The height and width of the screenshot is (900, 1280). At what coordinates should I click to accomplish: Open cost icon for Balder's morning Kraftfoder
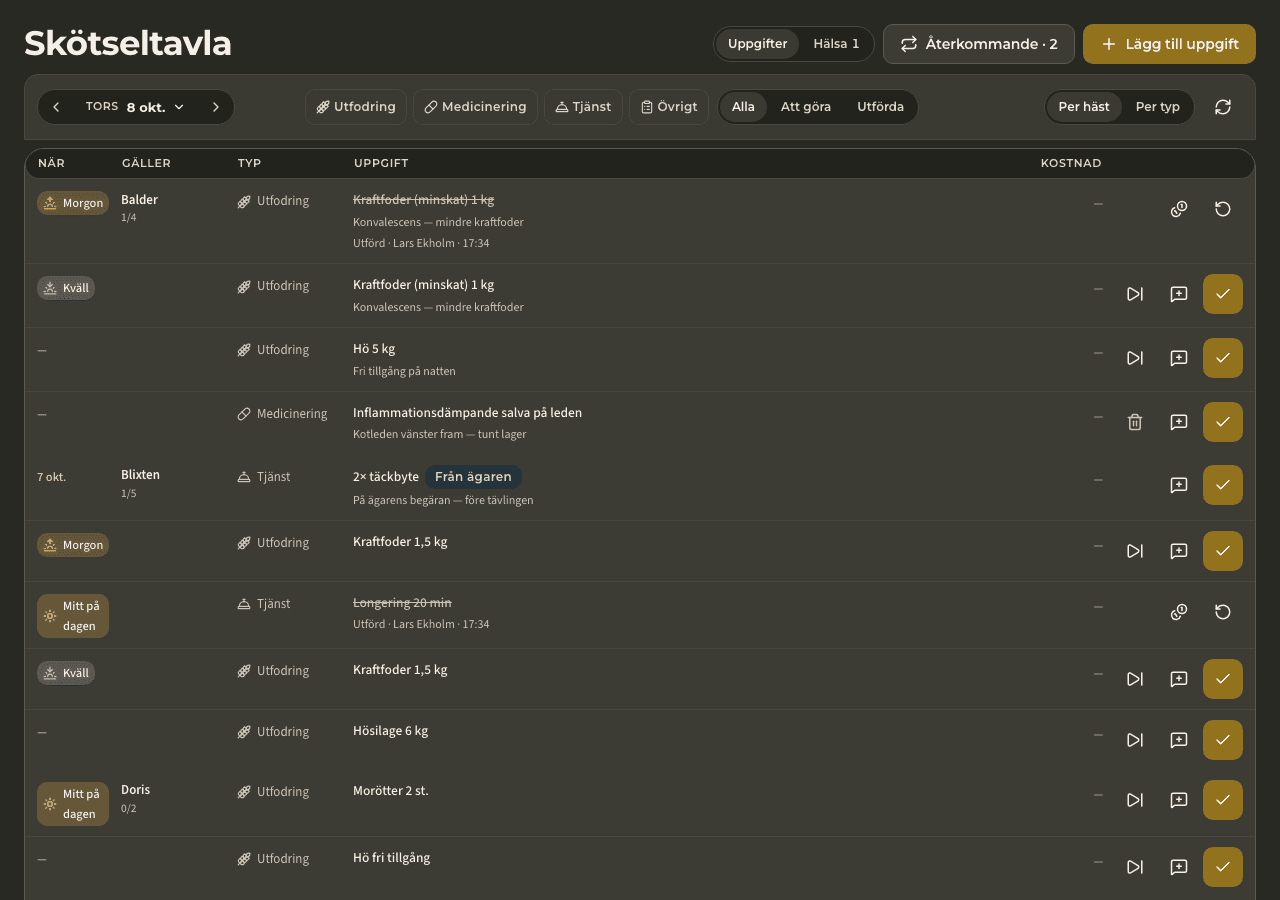1179,209
